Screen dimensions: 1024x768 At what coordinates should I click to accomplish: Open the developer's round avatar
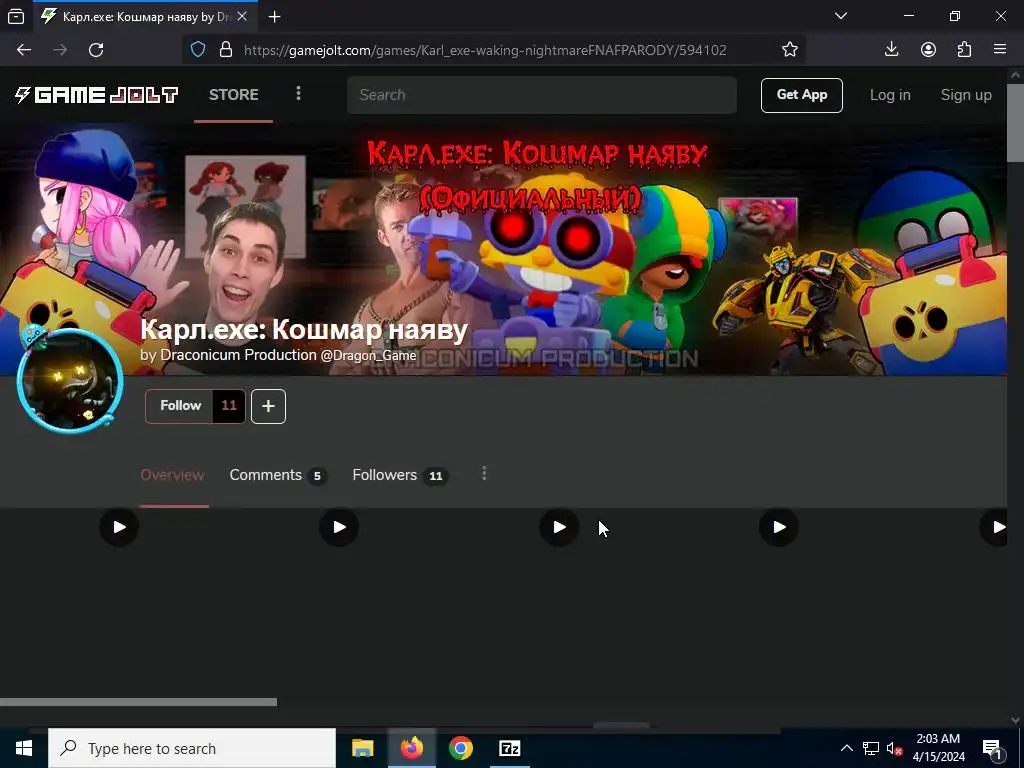[x=70, y=381]
